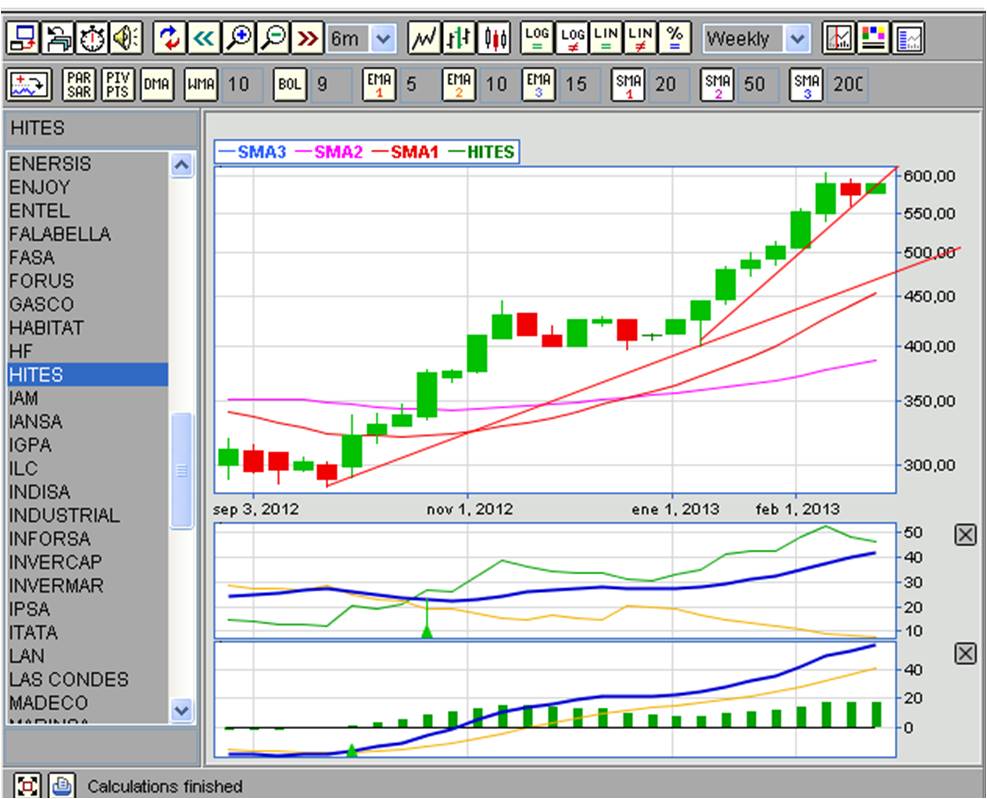
Task: Click the stopwatch timer icon
Action: tap(93, 39)
